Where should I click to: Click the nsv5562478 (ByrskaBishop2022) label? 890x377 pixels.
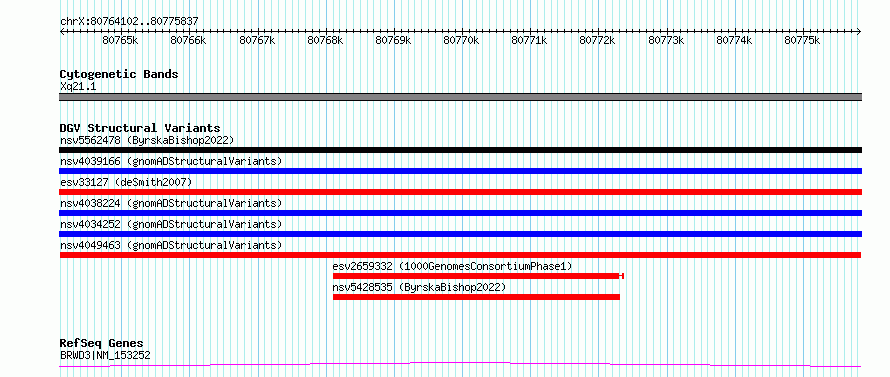point(147,140)
